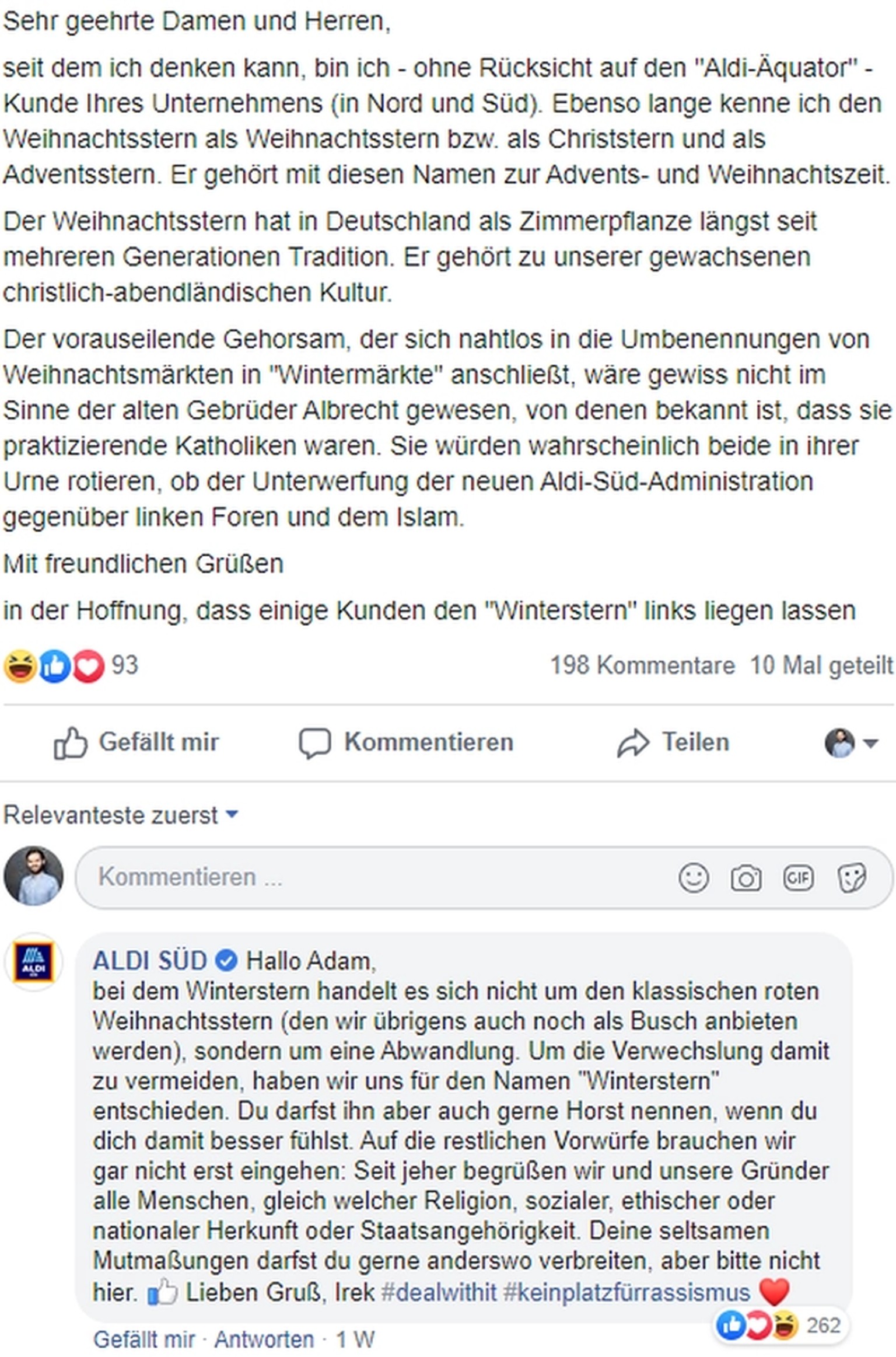This screenshot has width=896, height=1357.
Task: Open the sticker picker icon
Action: pos(852,878)
